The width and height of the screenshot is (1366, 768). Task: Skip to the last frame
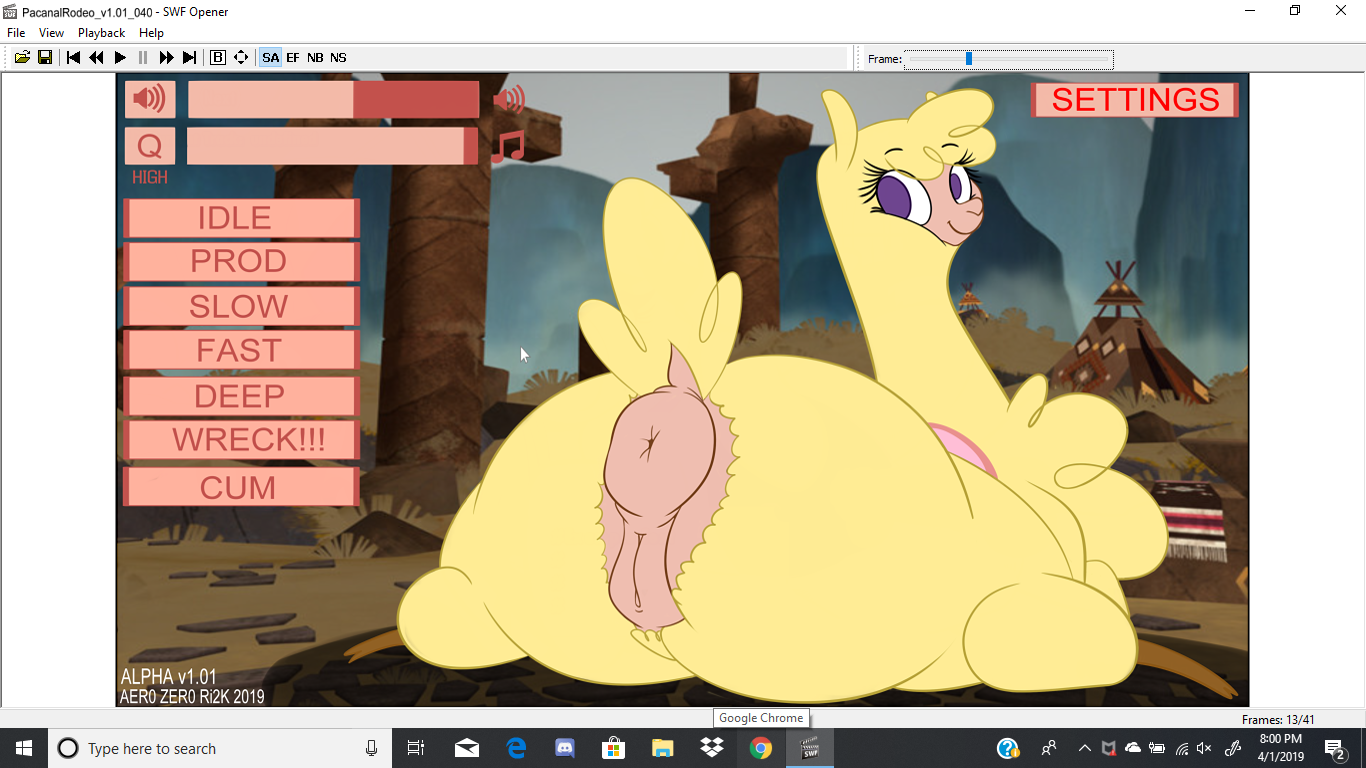tap(189, 58)
